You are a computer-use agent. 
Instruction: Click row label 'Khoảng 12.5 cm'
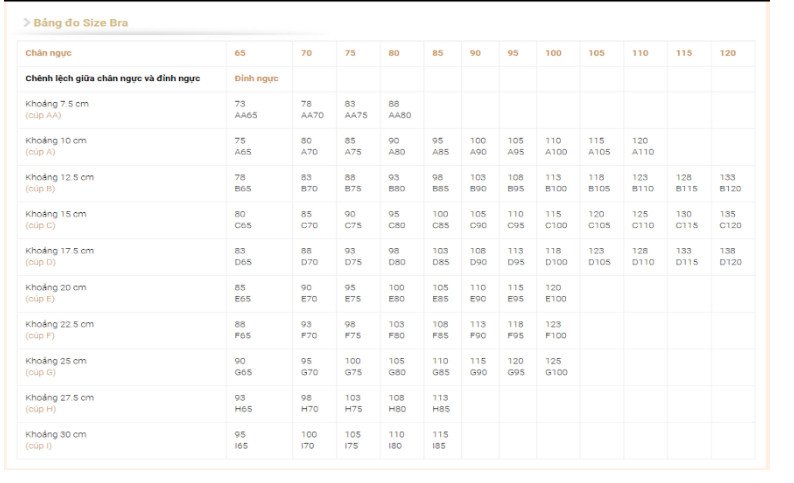click(59, 177)
